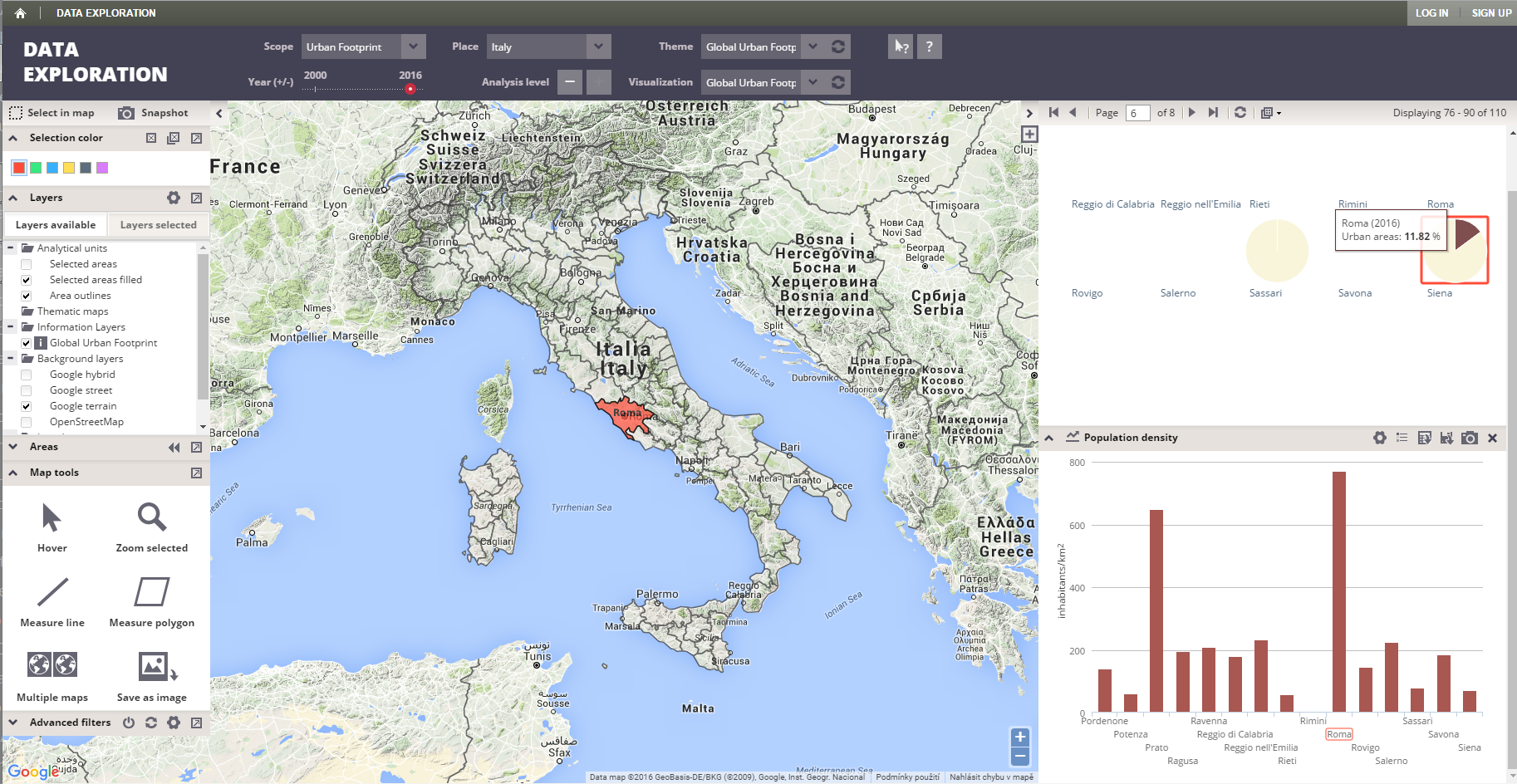Activate the Zoom selected tool

[x=152, y=527]
